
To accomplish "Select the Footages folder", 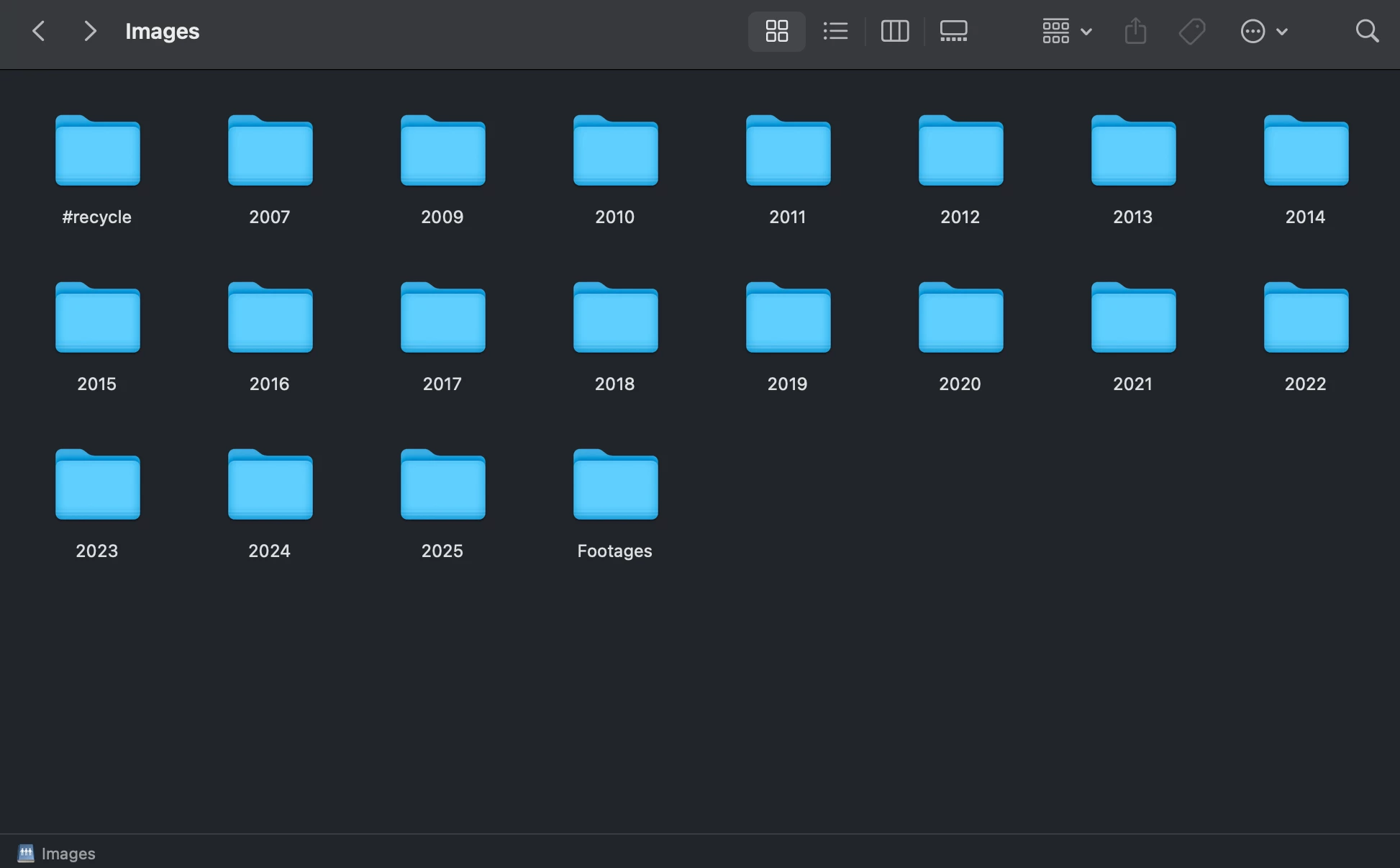I will point(615,485).
